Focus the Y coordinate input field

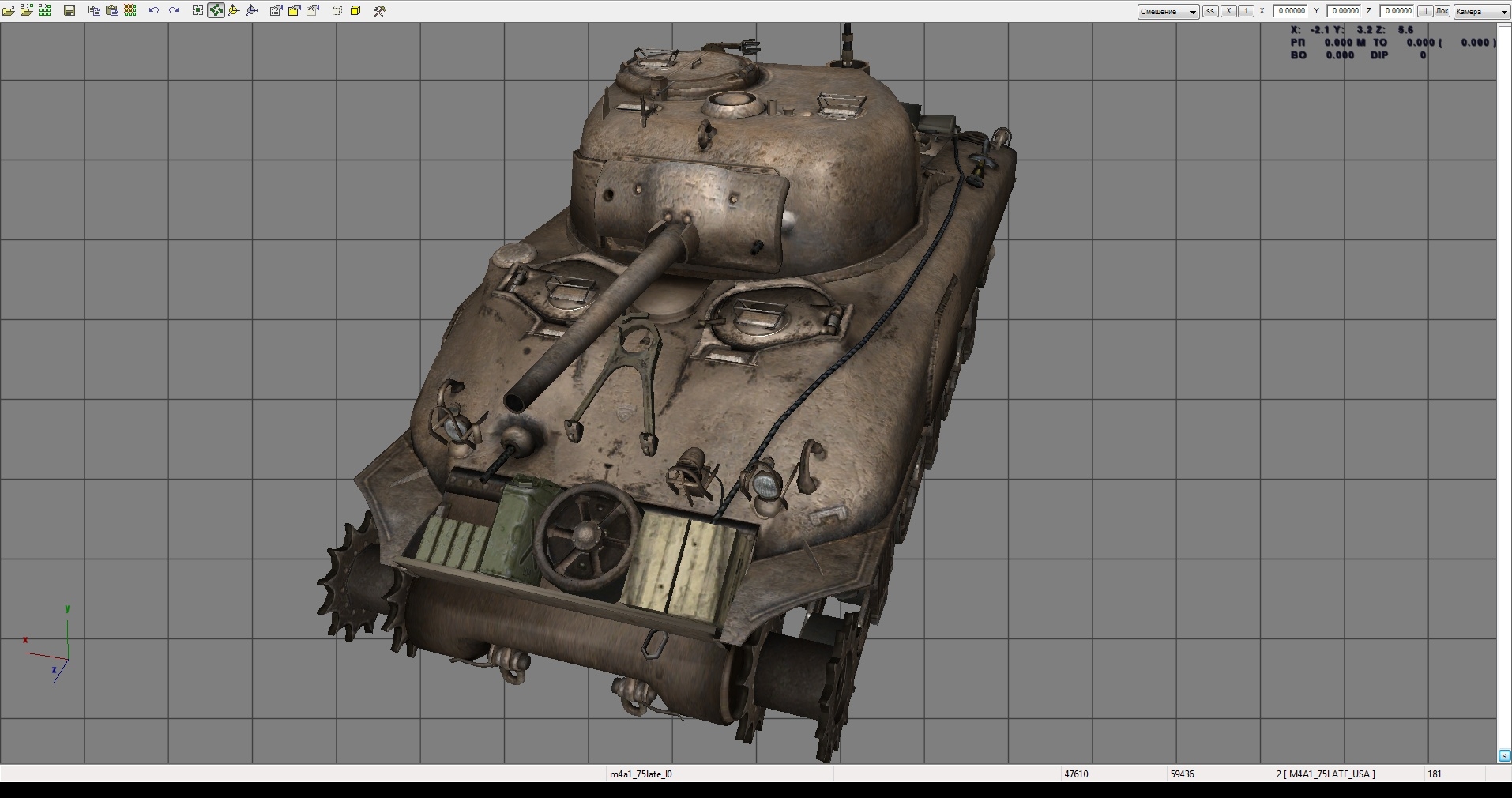click(x=1345, y=11)
